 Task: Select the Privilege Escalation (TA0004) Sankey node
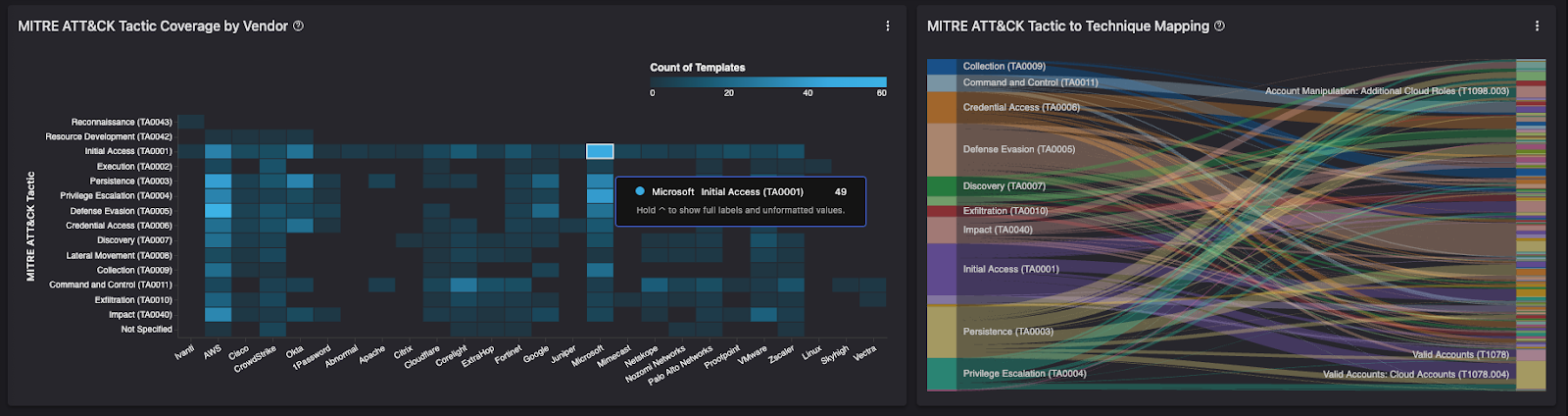coord(942,374)
